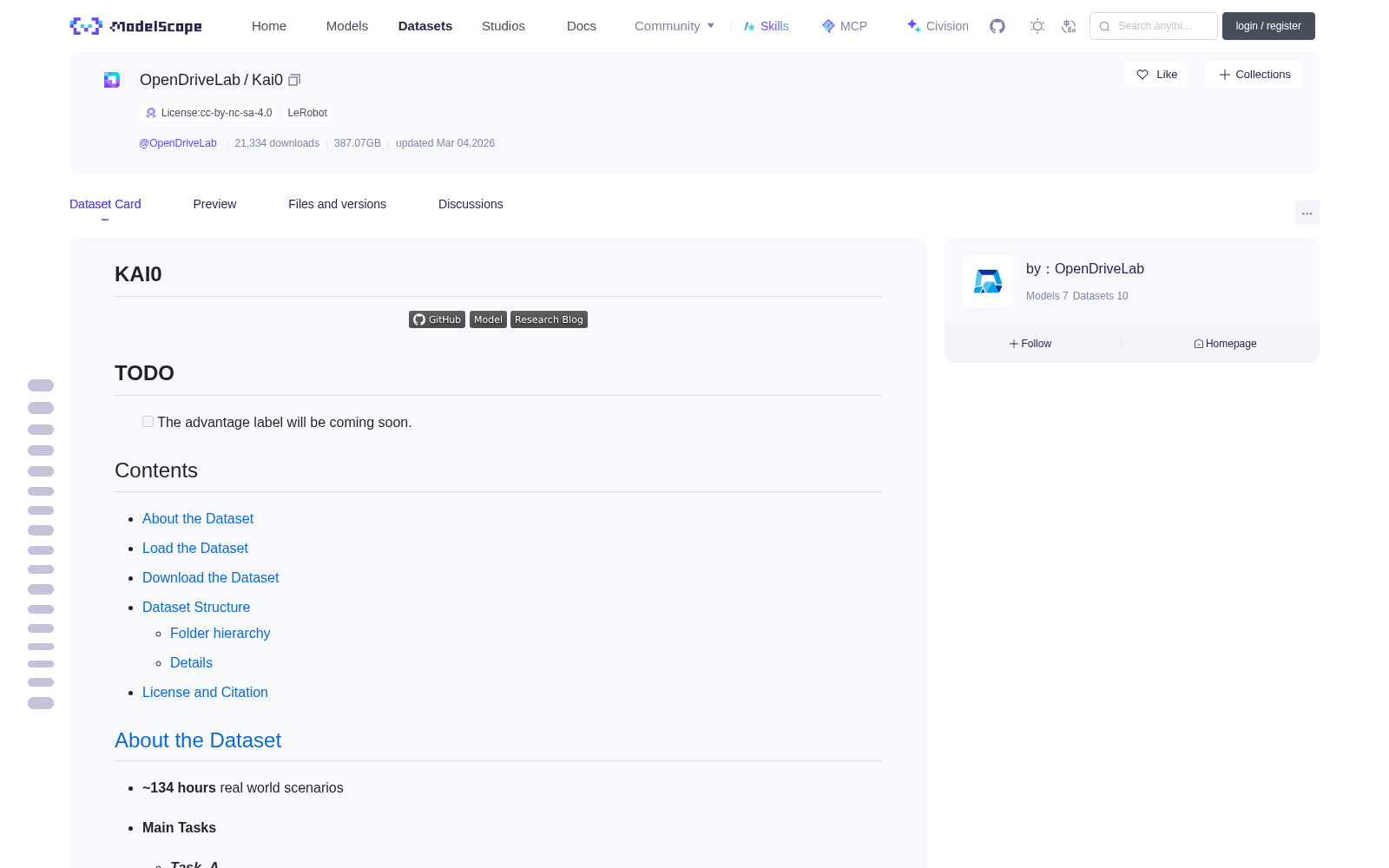Image resolution: width=1389 pixels, height=868 pixels.
Task: Open the Datasets menu item
Action: pyautogui.click(x=425, y=26)
